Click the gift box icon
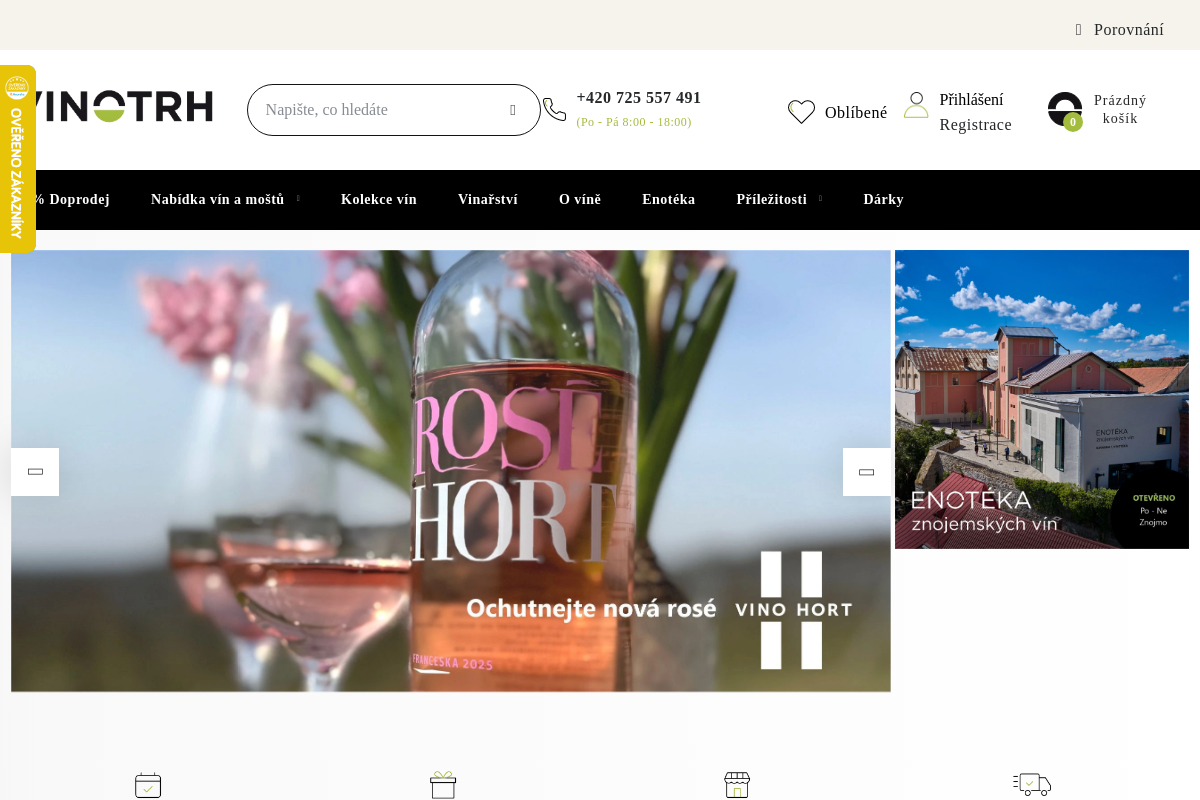1200x800 pixels. [x=443, y=785]
